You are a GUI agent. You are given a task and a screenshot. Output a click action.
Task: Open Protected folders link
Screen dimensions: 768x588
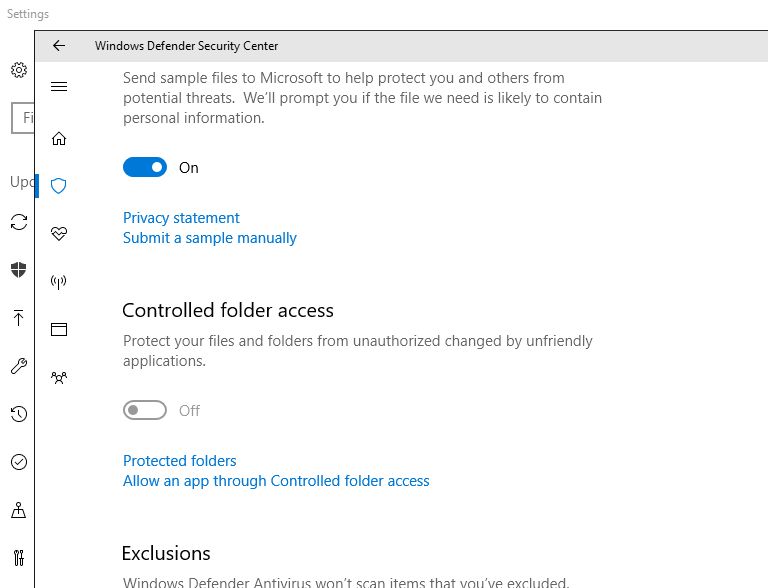click(180, 461)
